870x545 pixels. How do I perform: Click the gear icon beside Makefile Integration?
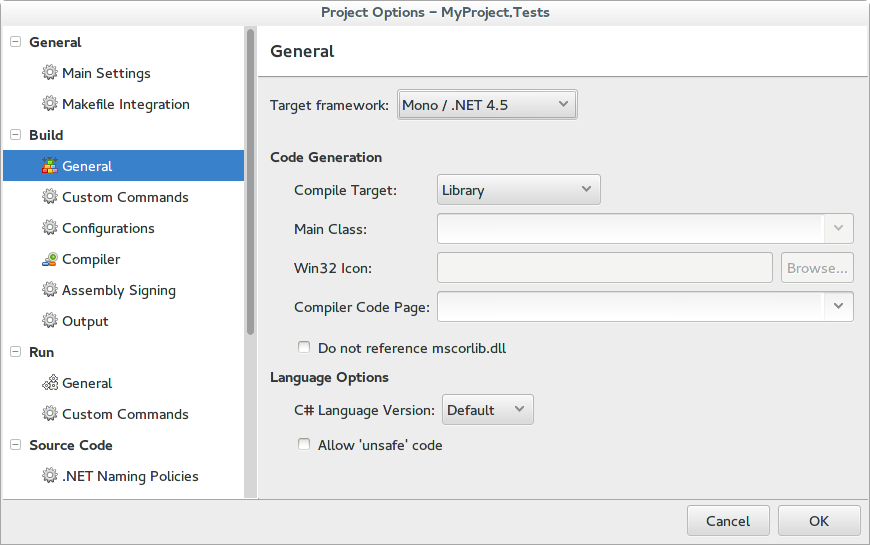[x=50, y=104]
